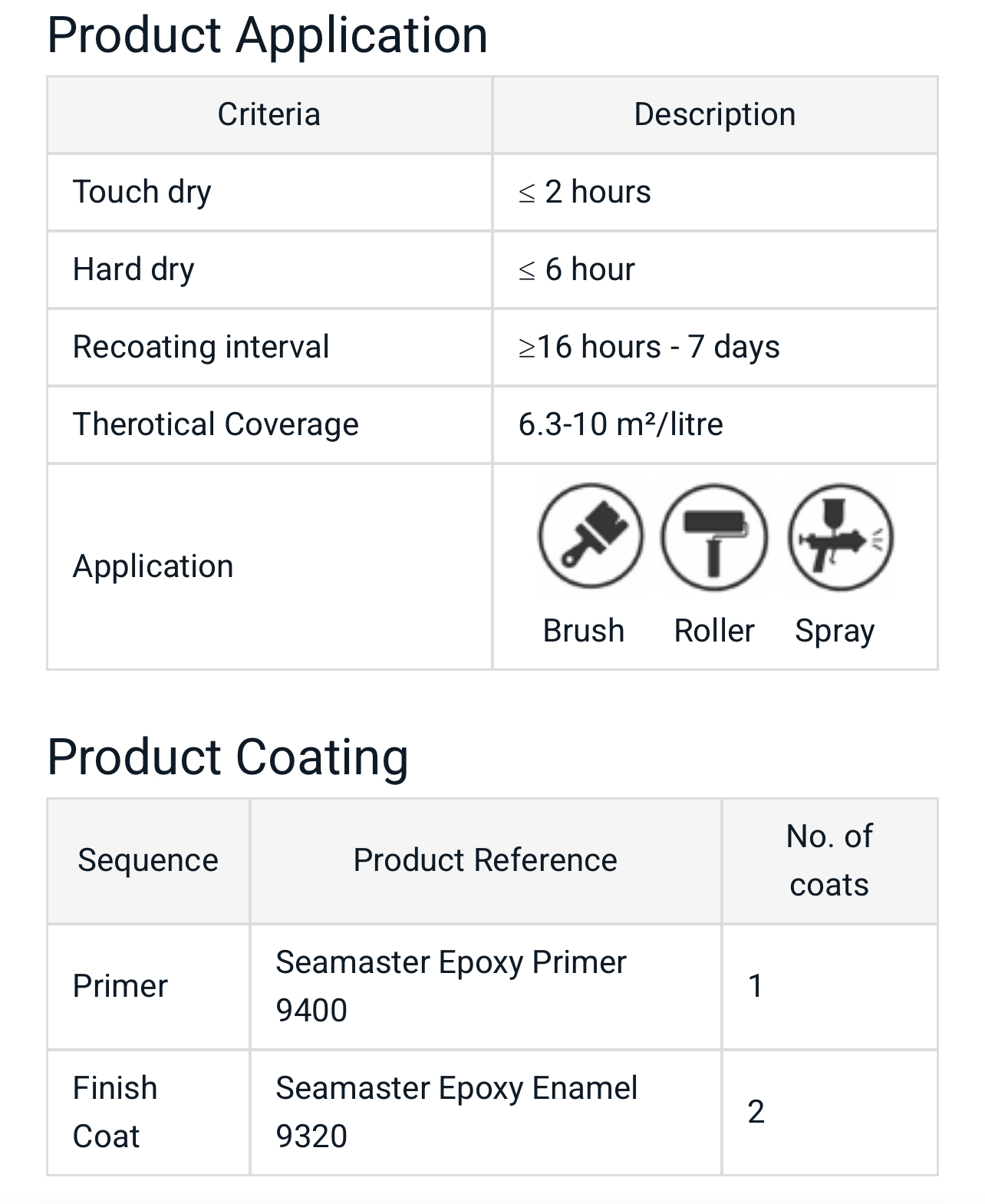
Task: Click Seamaster Epoxy Primer 9400 text
Action: (450, 986)
